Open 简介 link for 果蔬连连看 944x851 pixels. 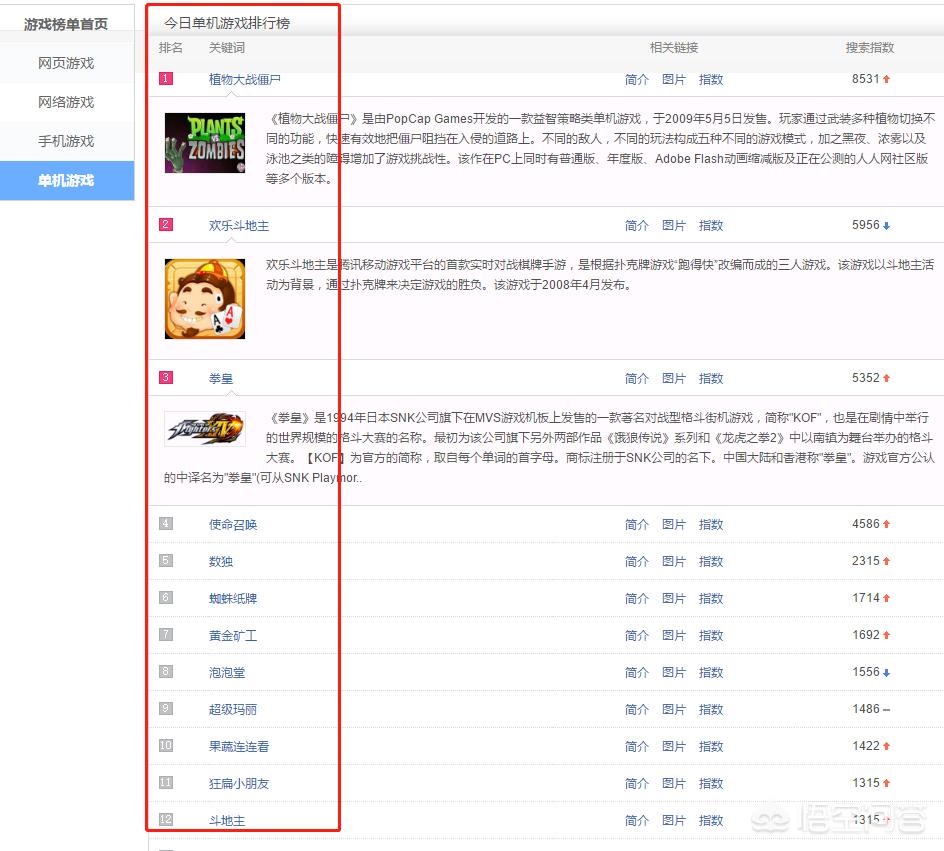click(636, 747)
